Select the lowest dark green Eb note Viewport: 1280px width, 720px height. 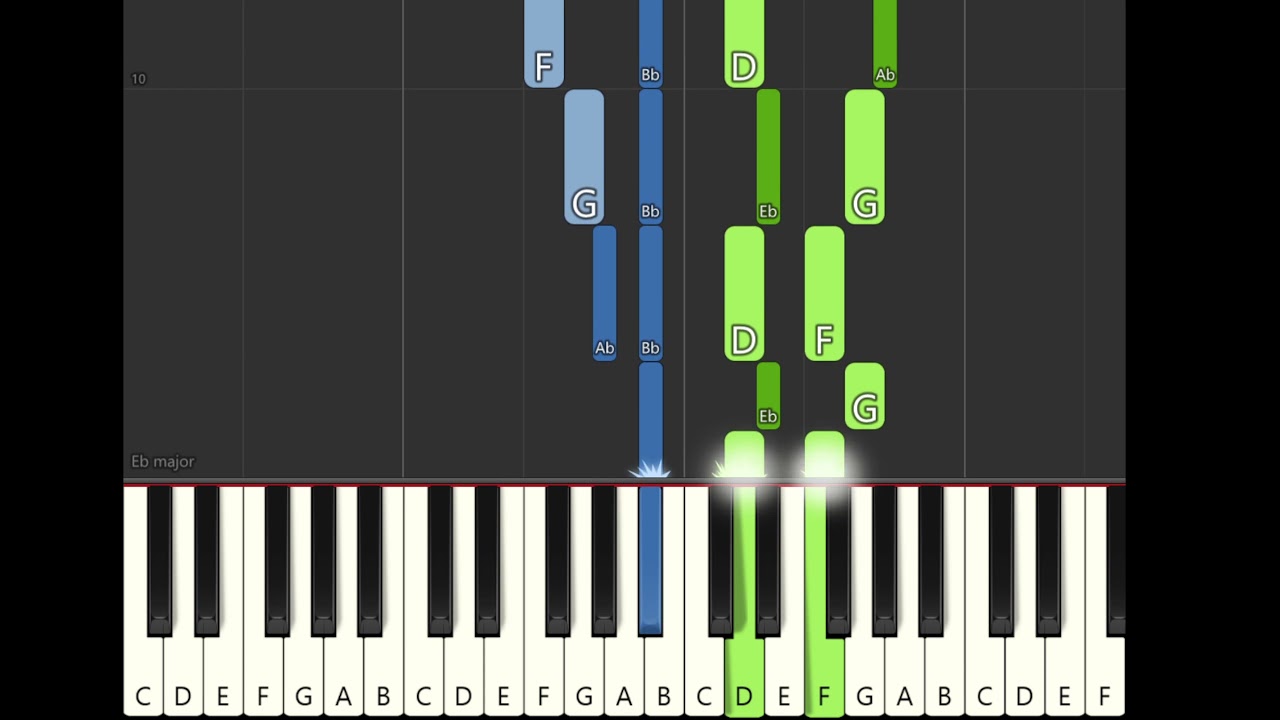(x=768, y=395)
